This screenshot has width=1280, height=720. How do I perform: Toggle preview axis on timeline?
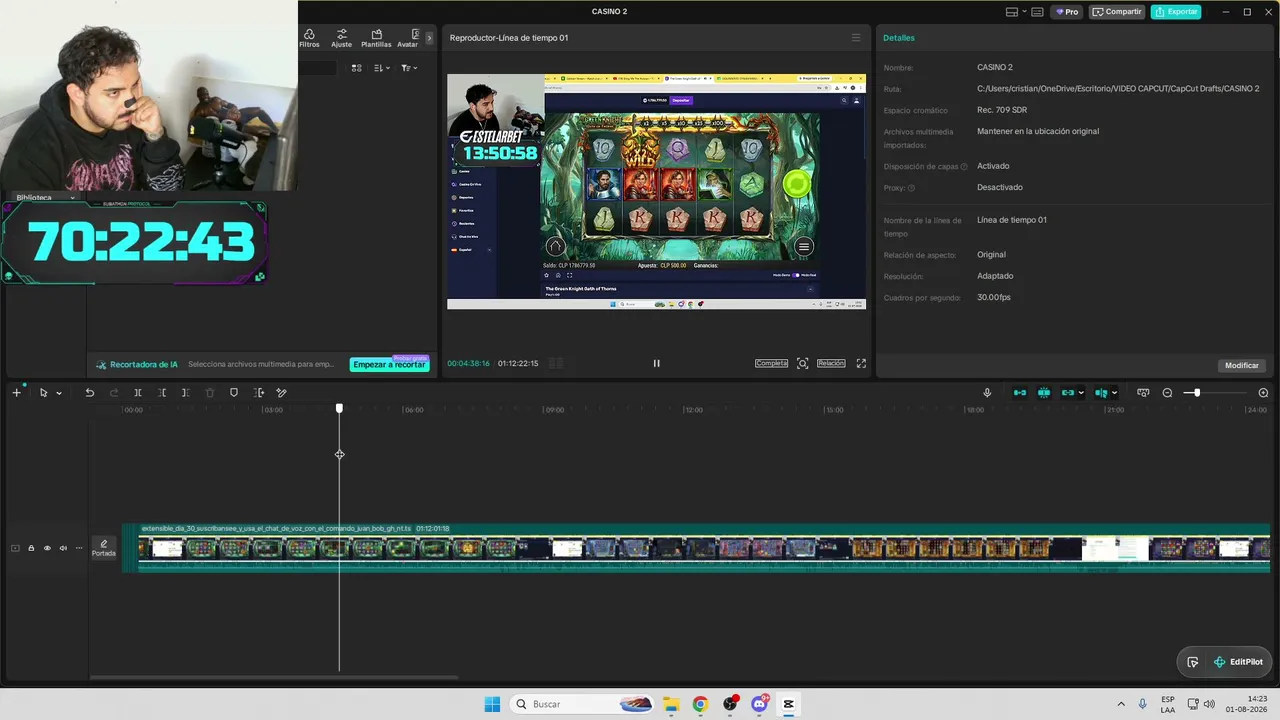pos(1101,393)
